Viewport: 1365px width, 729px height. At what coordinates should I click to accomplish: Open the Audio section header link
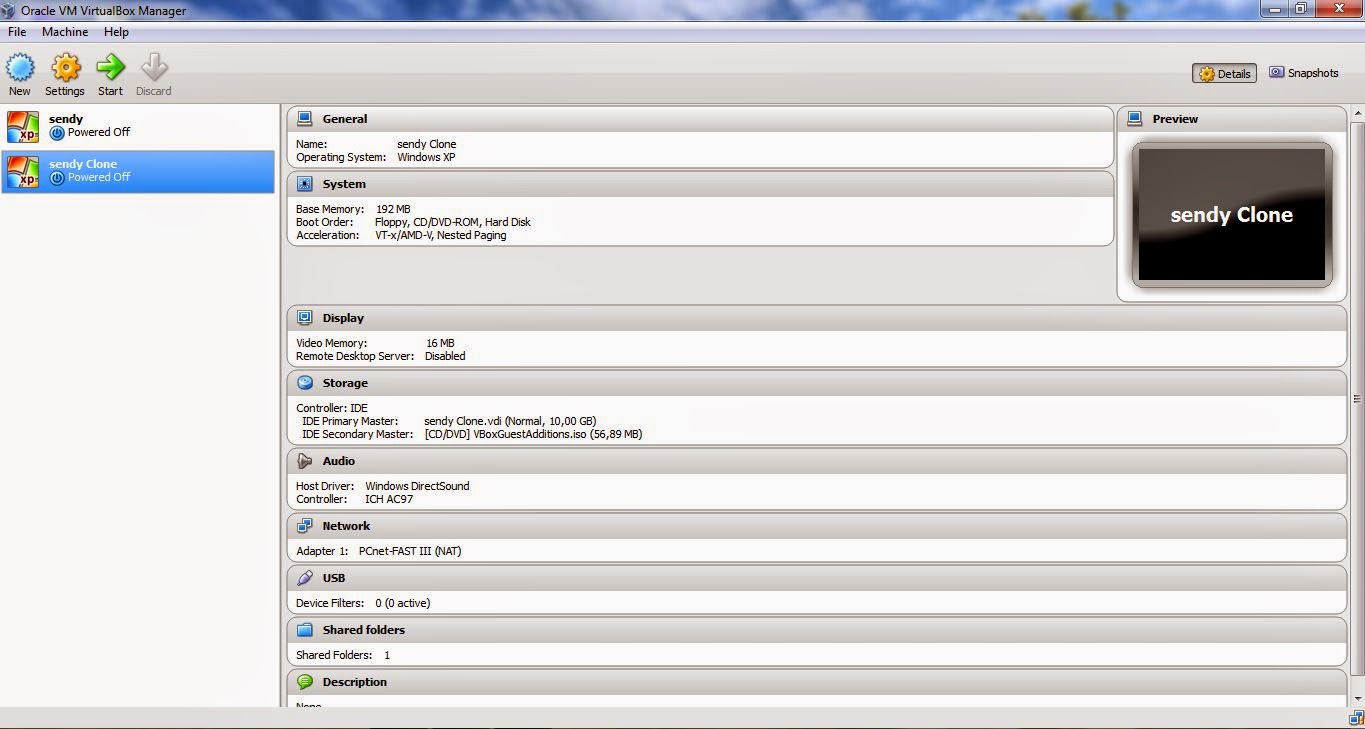point(339,461)
